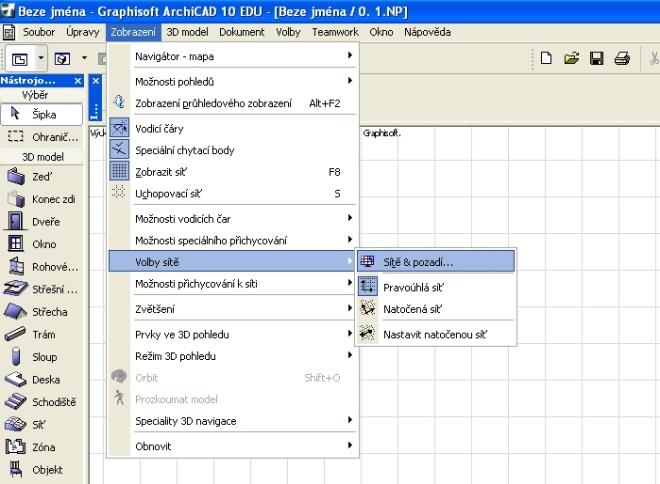The image size is (660, 484).
Task: Click the floor plan window toolbar icon
Action: [20, 59]
